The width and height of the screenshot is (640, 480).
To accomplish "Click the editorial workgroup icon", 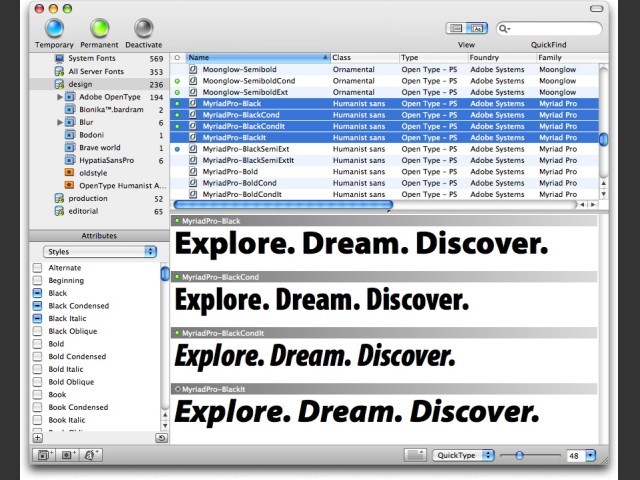I will point(59,211).
